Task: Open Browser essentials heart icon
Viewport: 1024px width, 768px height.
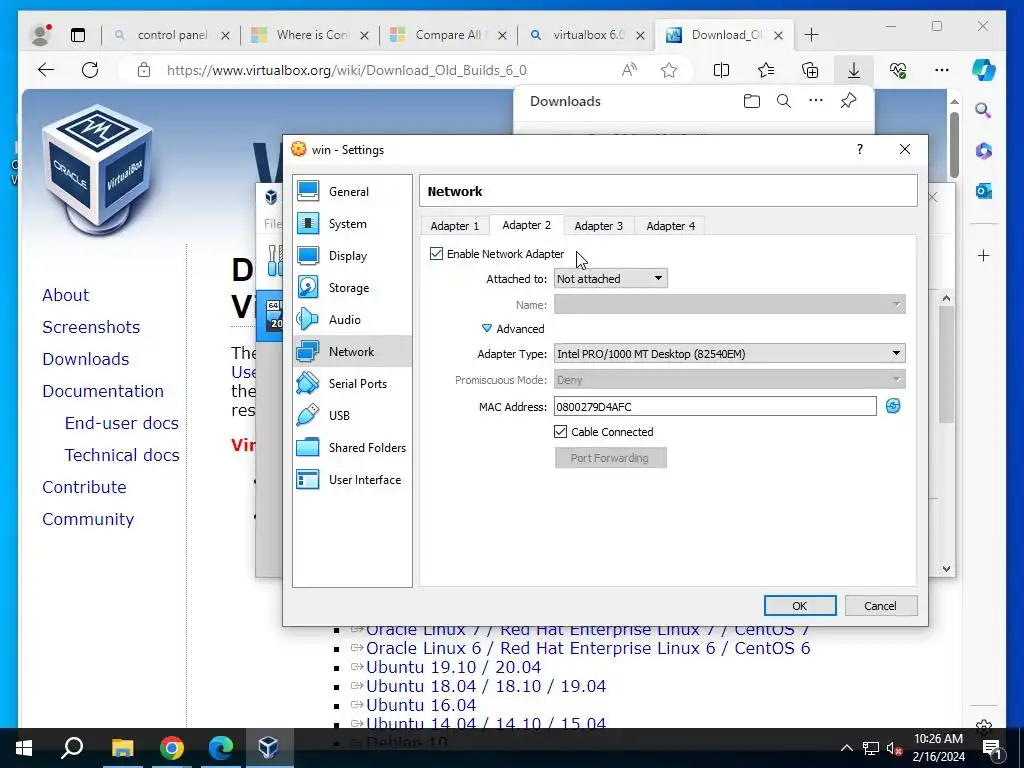Action: tap(898, 70)
